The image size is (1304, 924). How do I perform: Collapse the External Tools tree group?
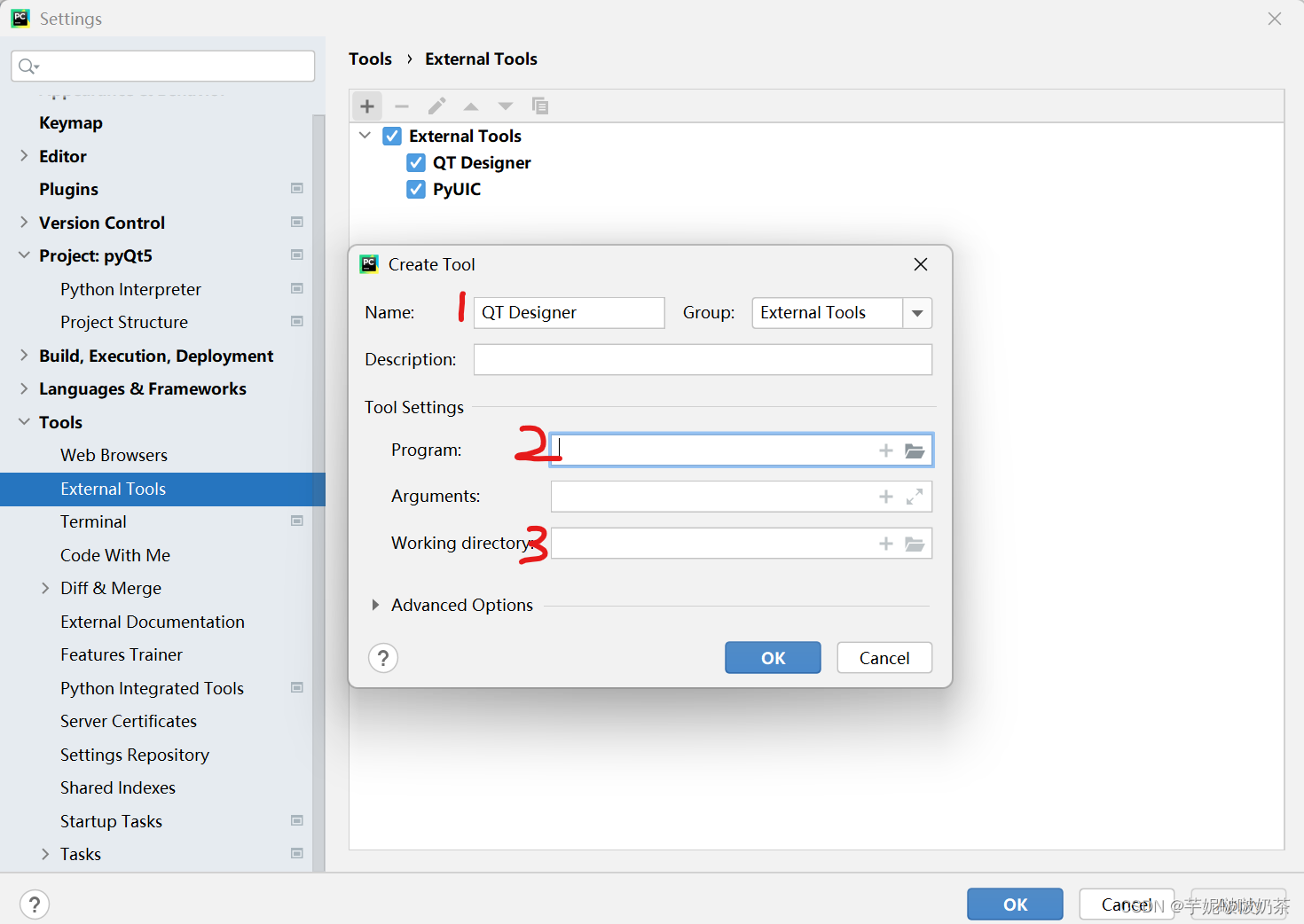(x=365, y=136)
